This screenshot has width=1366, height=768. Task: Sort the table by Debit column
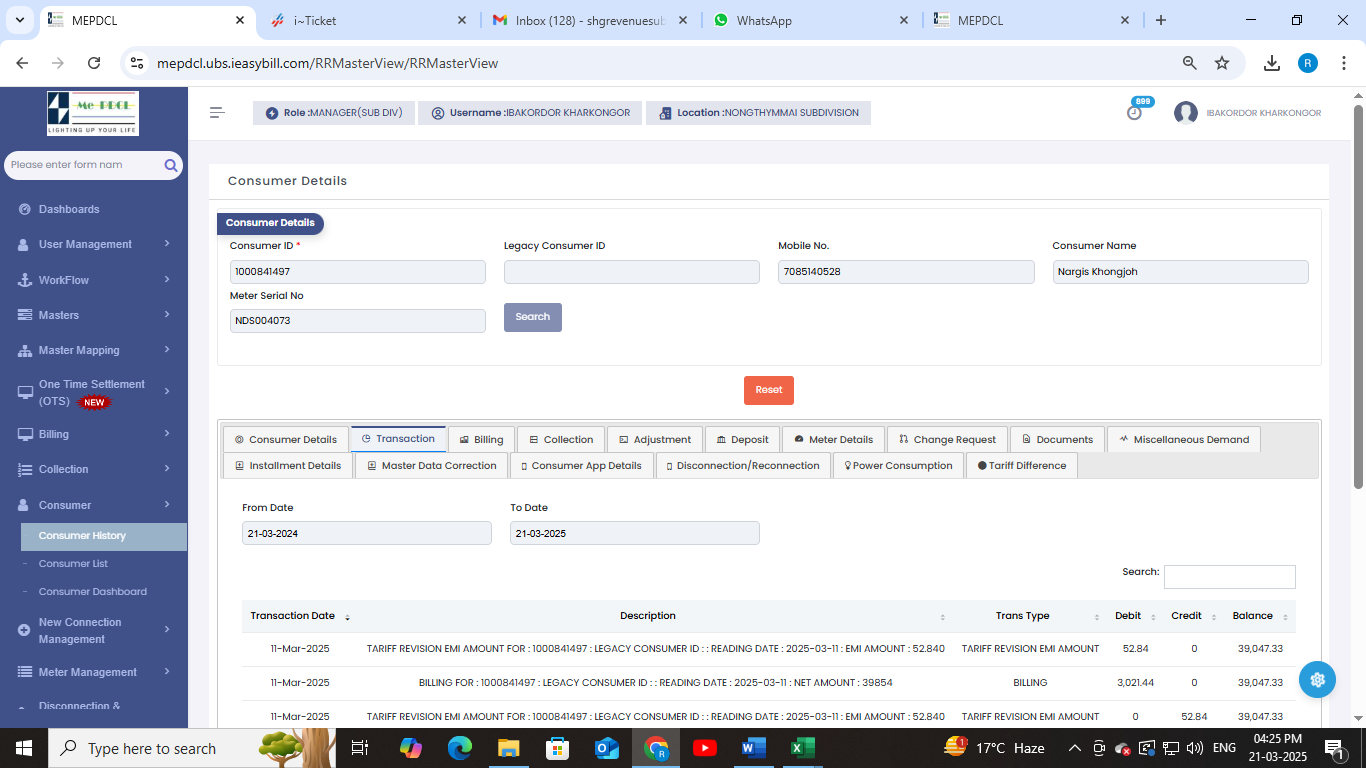1133,616
